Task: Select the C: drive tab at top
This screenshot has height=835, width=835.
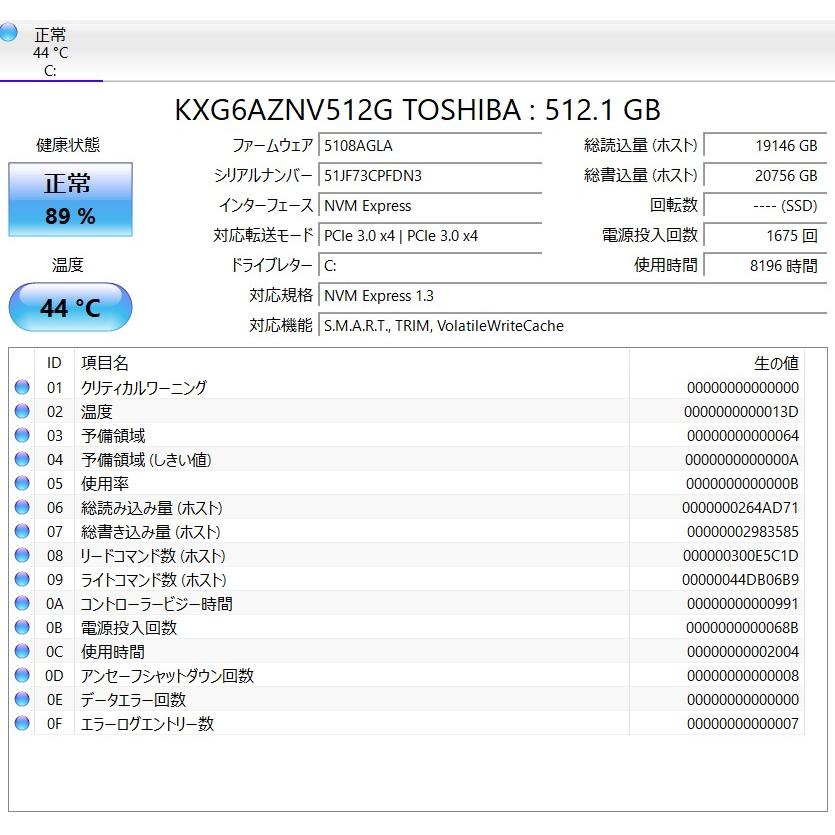Action: 51,52
